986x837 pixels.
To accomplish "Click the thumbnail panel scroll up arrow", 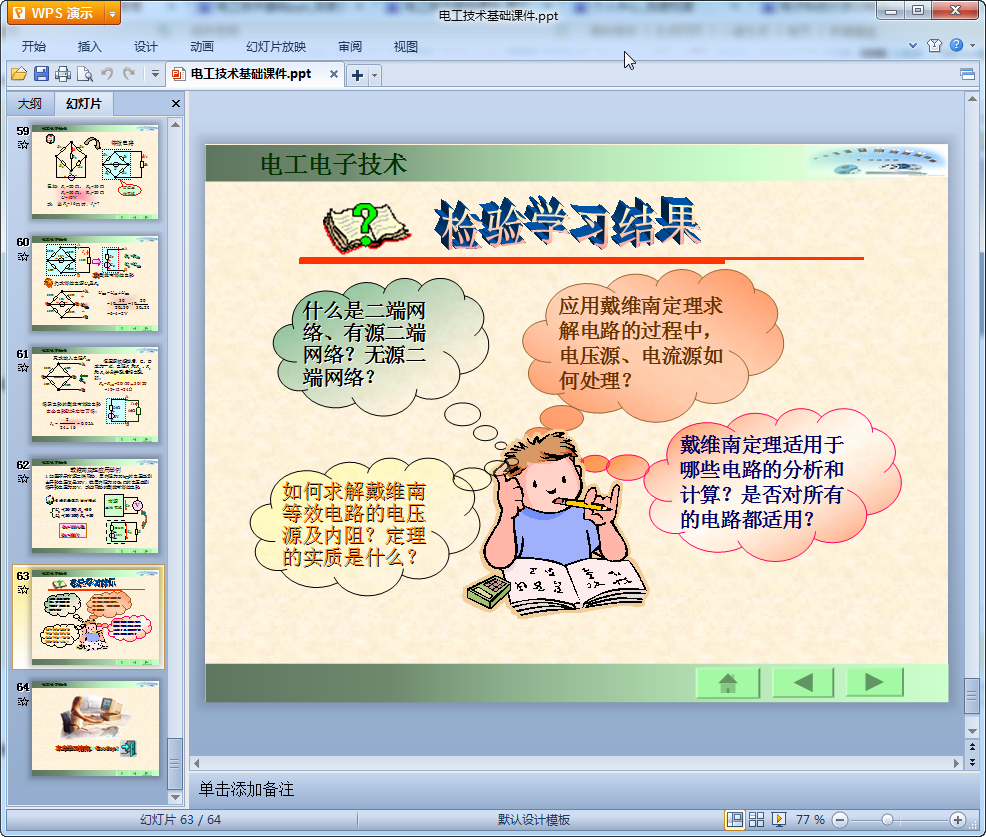I will (x=175, y=125).
